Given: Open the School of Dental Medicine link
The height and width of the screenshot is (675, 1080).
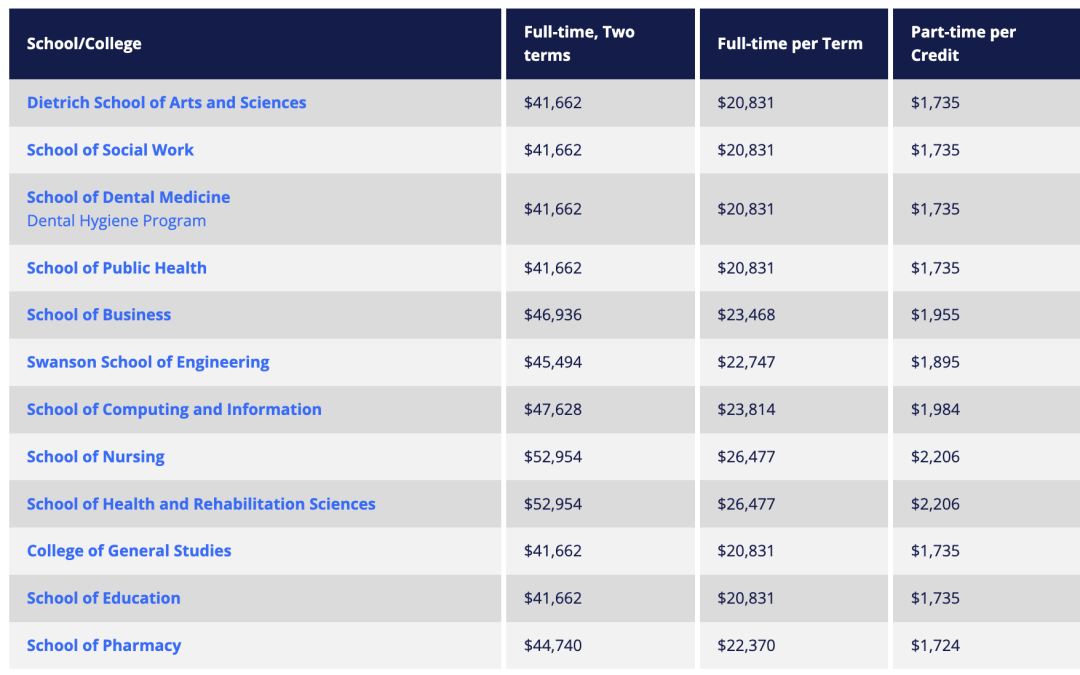Looking at the screenshot, I should [x=128, y=197].
